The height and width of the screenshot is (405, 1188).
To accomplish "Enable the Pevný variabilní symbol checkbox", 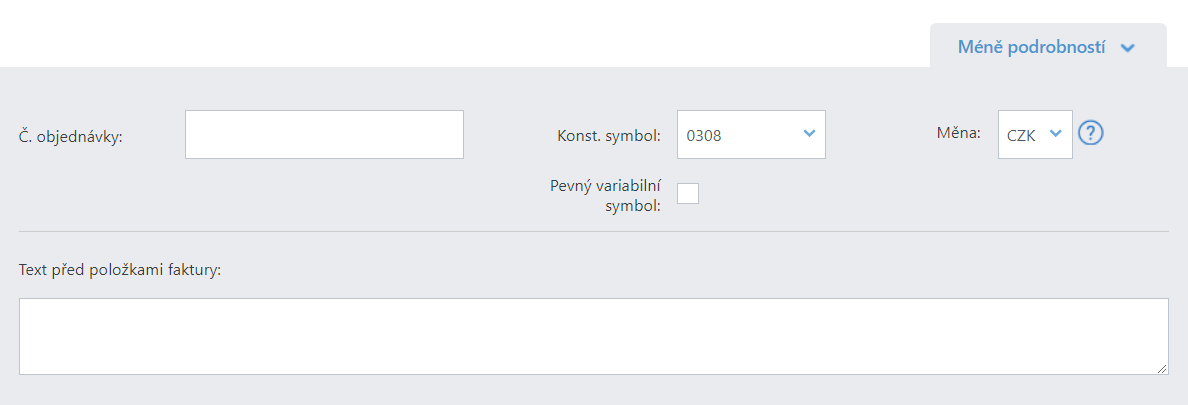I will [x=688, y=193].
